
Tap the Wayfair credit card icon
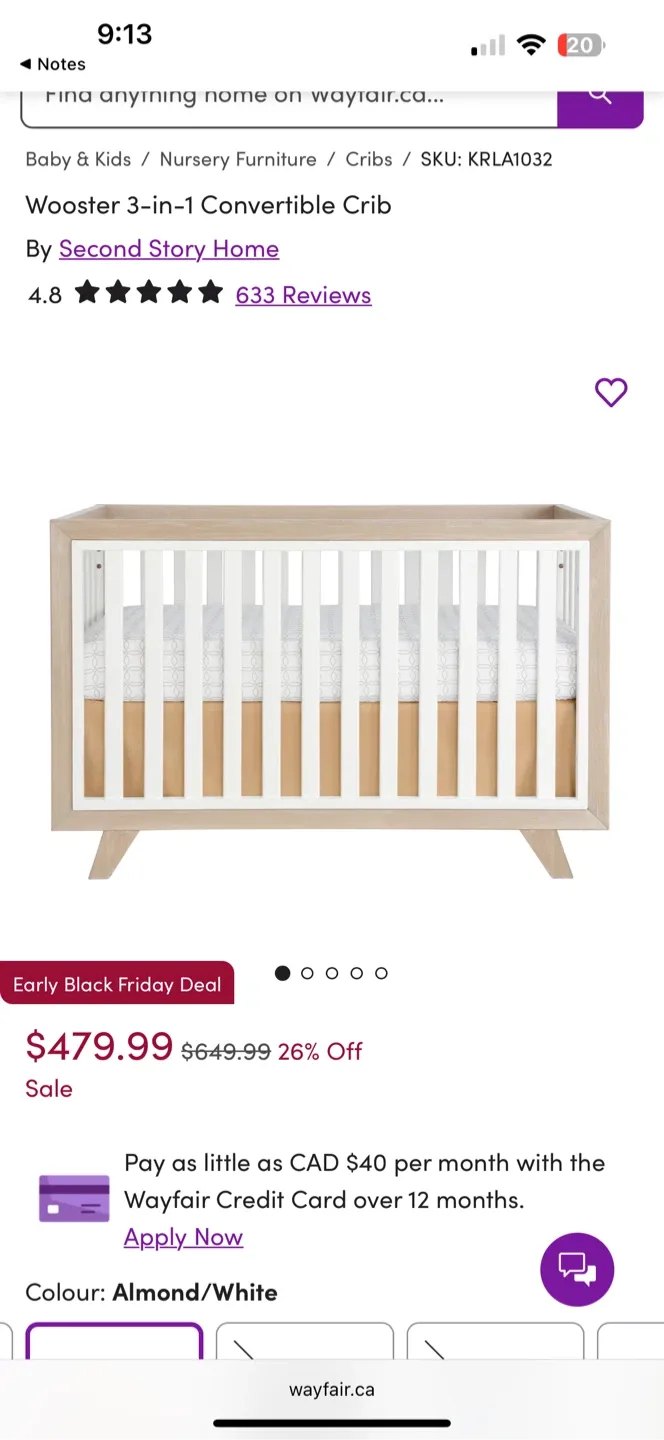click(74, 1199)
